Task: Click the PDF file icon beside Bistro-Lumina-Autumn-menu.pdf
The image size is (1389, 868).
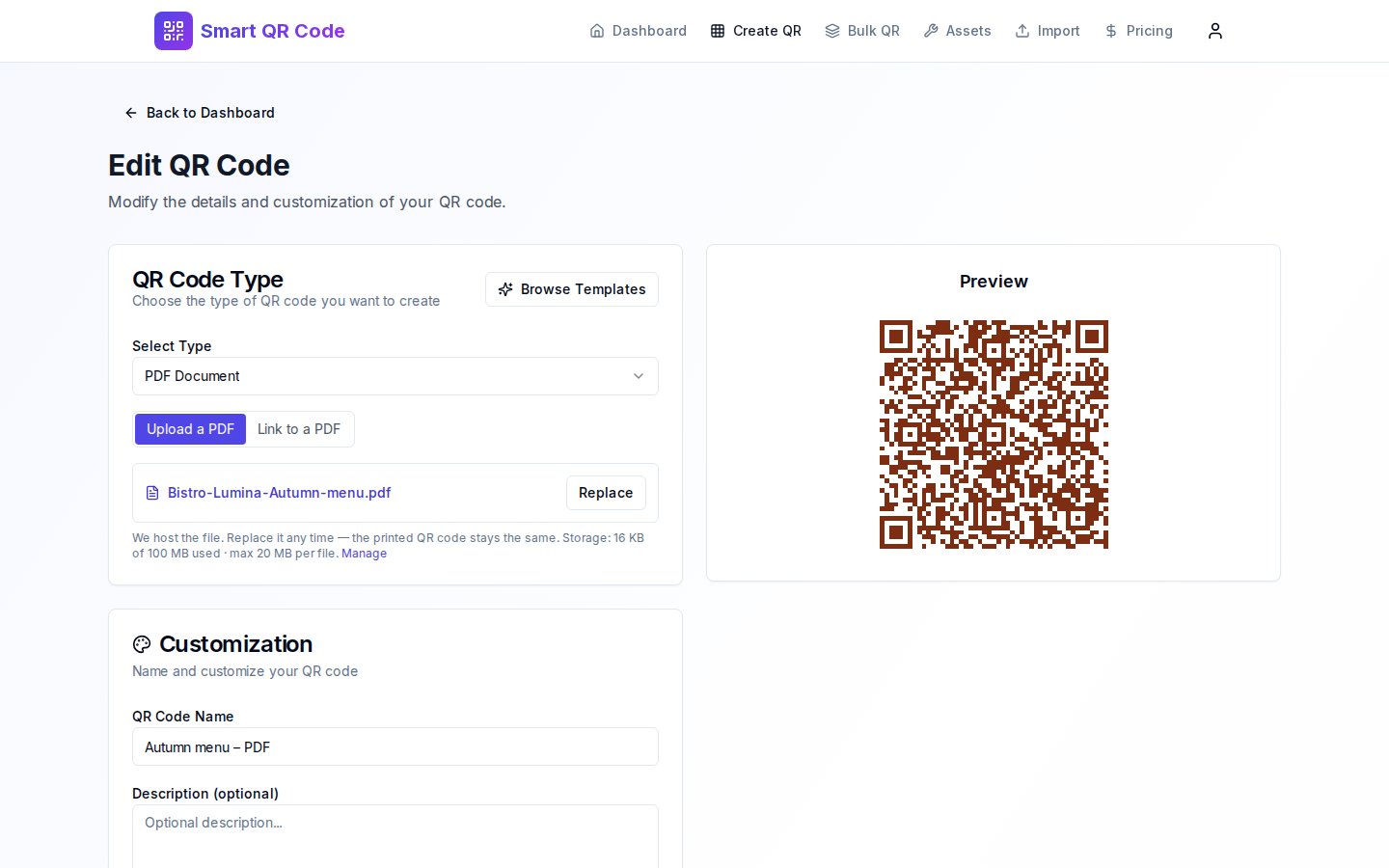Action: point(152,493)
